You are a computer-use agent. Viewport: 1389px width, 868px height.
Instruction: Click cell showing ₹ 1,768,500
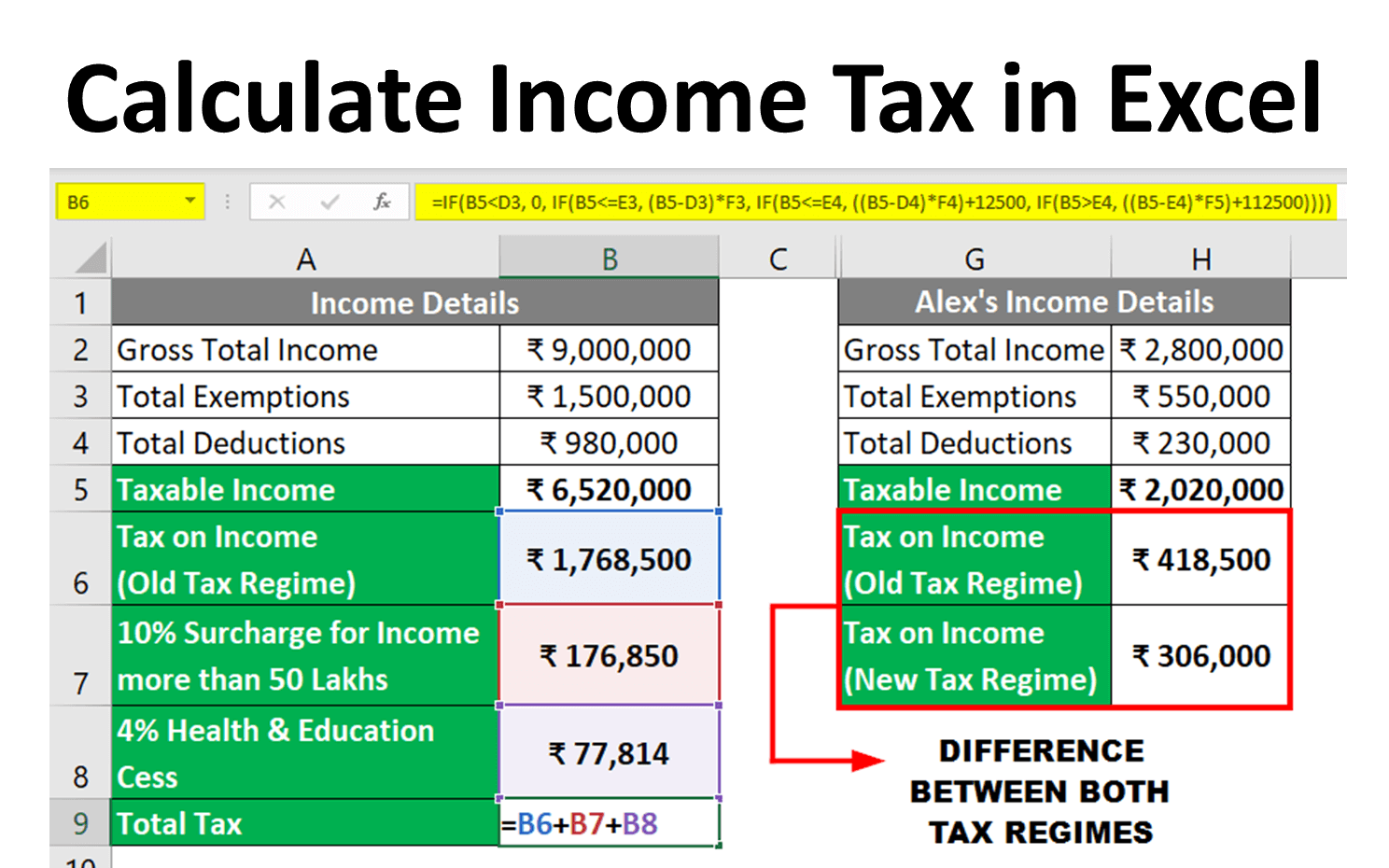coord(609,558)
